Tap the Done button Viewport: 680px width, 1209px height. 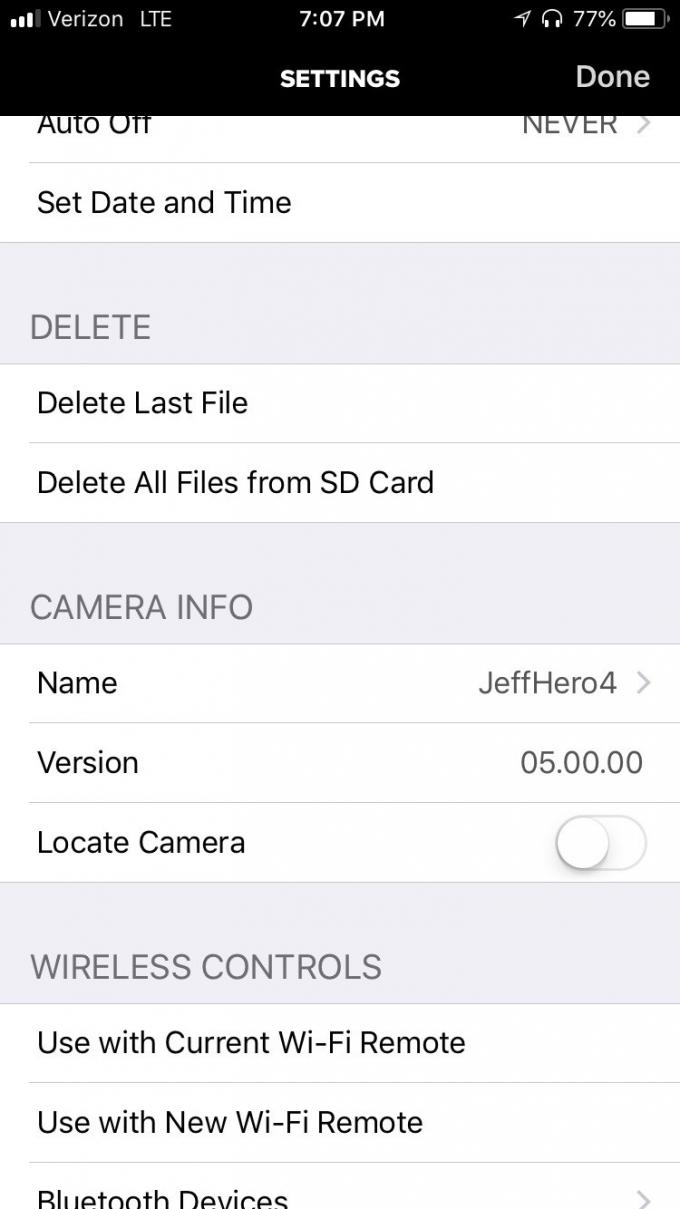(x=612, y=77)
